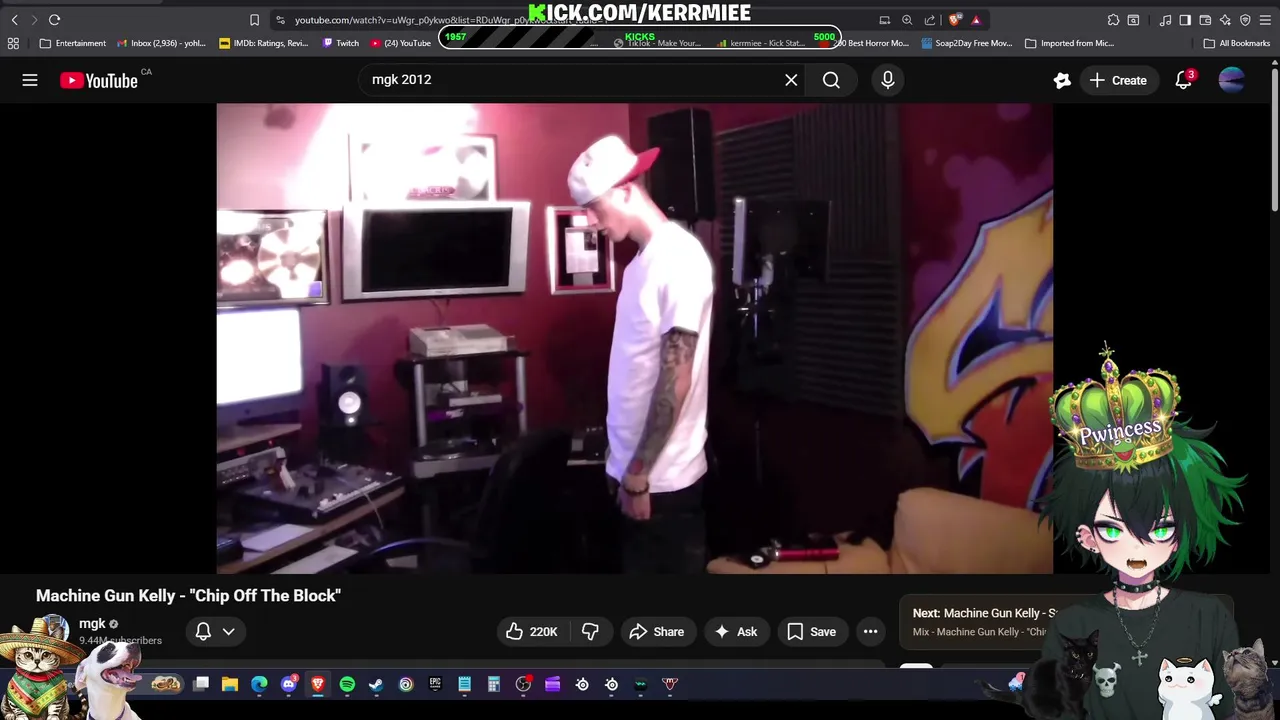Open the Twitch bookmark
The width and height of the screenshot is (1280, 720).
(x=341, y=43)
